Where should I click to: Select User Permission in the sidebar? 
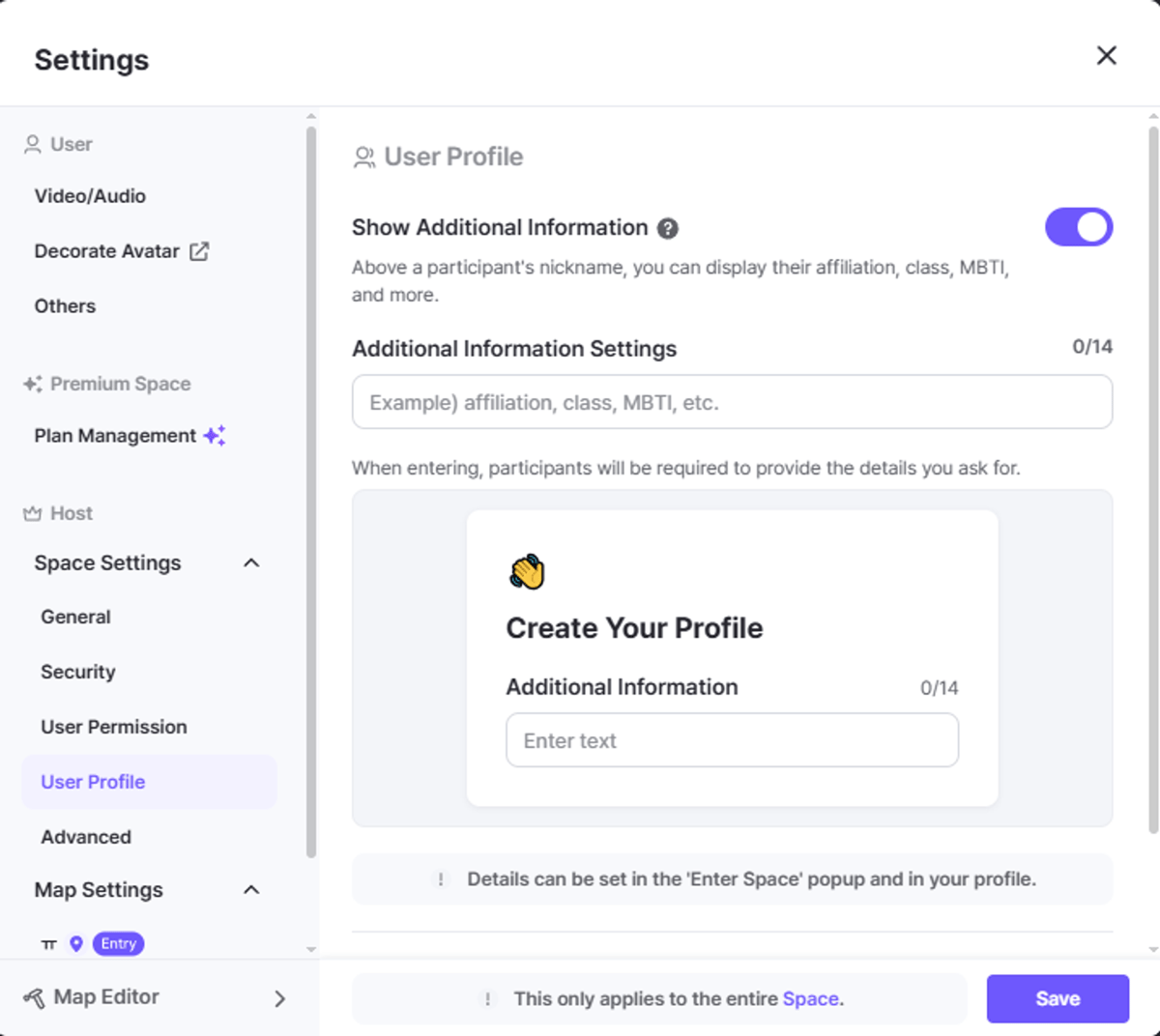tap(114, 727)
